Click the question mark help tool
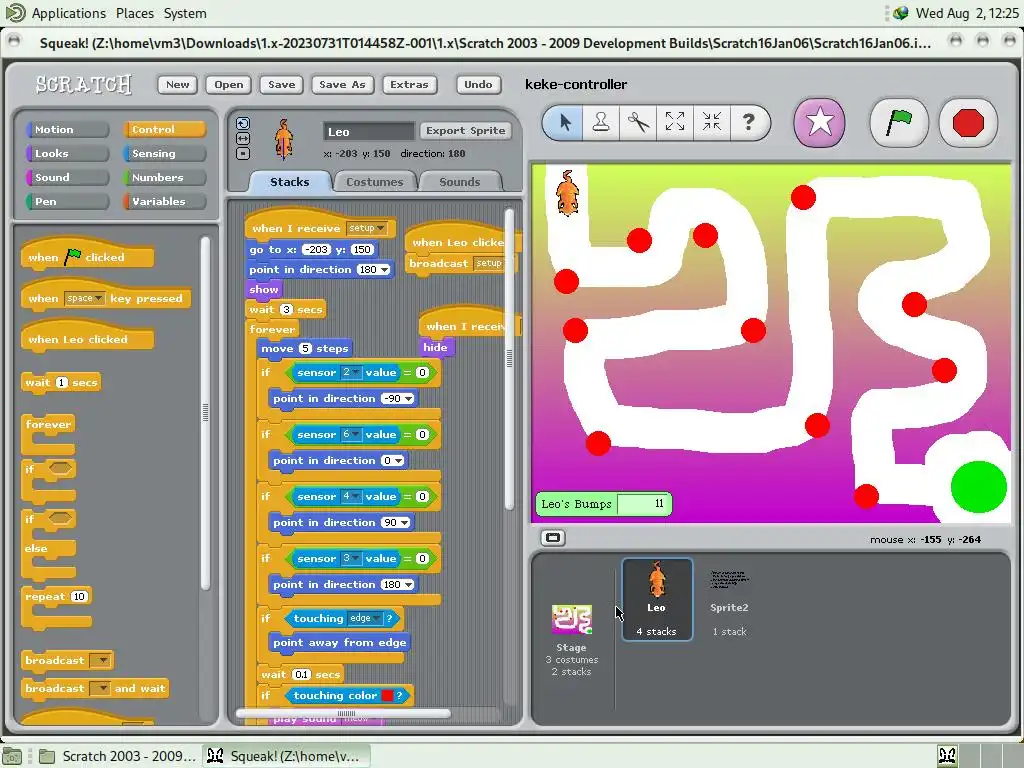 [748, 122]
